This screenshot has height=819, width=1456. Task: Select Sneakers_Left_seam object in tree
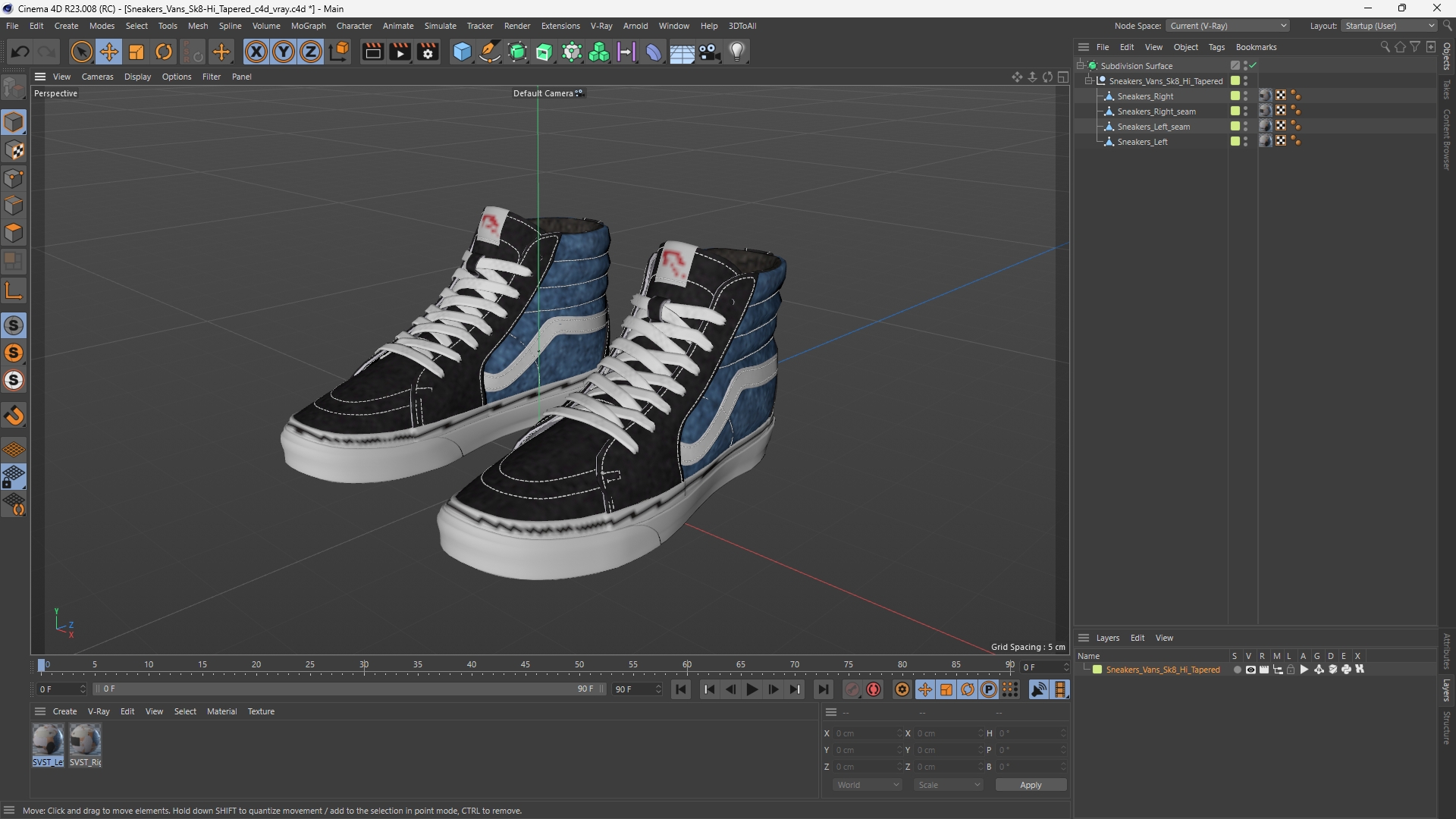pyautogui.click(x=1153, y=127)
